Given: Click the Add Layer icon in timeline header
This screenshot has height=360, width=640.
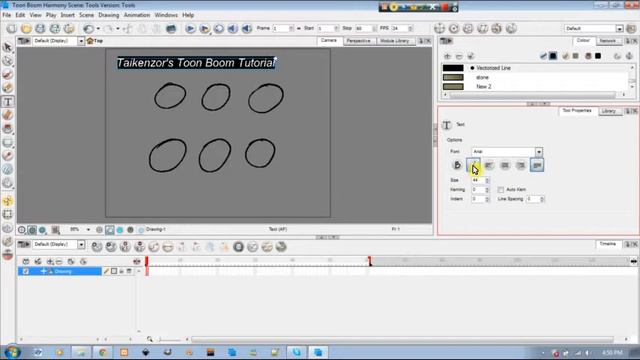Looking at the screenshot, I should coord(50,262).
